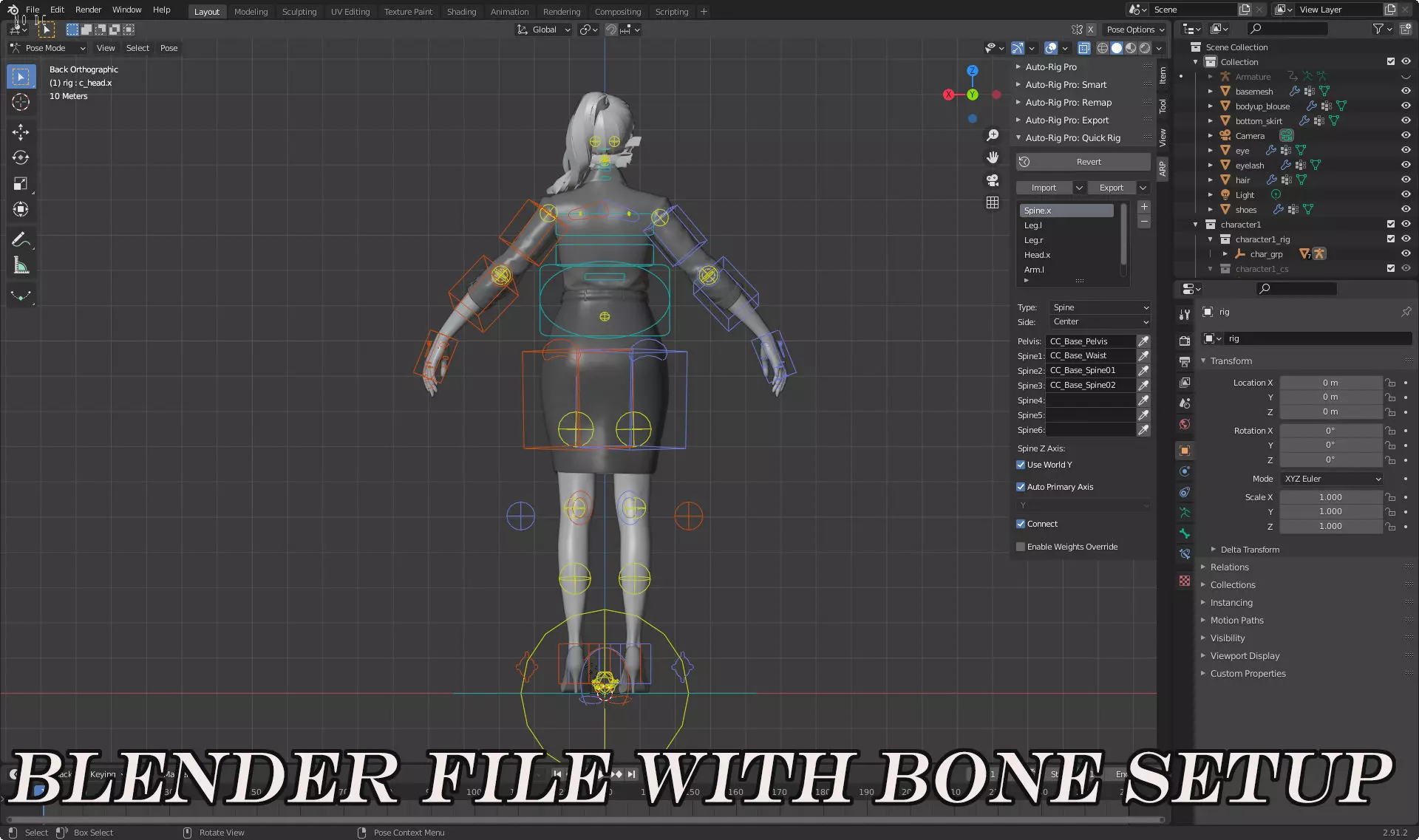
Task: Select Head.x in the limb list
Action: (x=1066, y=255)
